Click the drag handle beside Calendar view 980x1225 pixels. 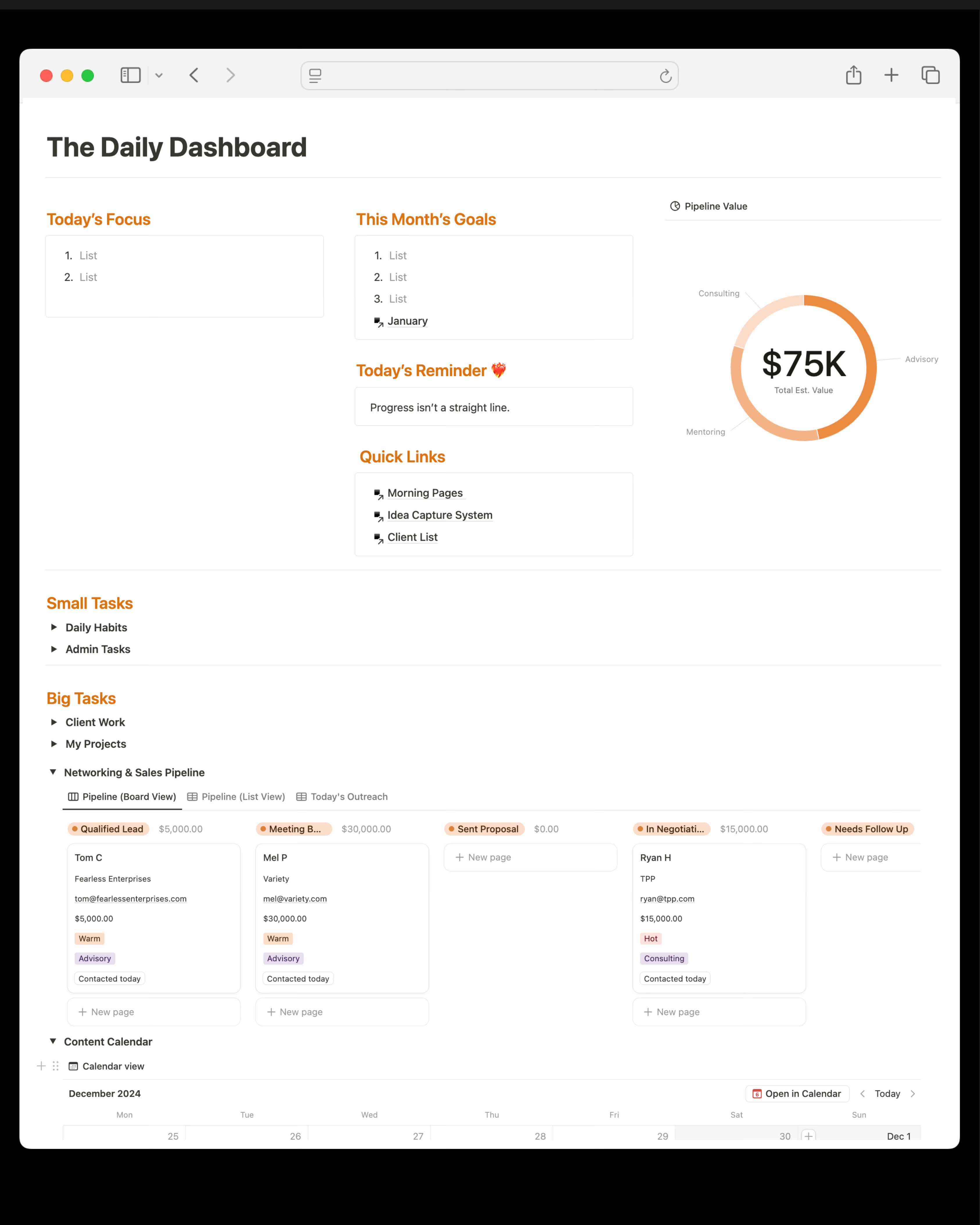pos(55,1066)
